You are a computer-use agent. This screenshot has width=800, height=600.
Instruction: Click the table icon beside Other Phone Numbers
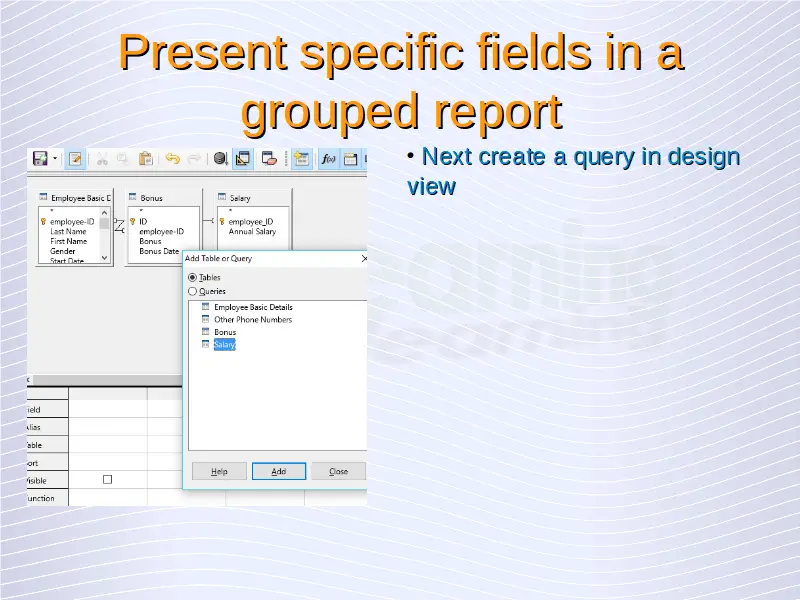coord(206,319)
